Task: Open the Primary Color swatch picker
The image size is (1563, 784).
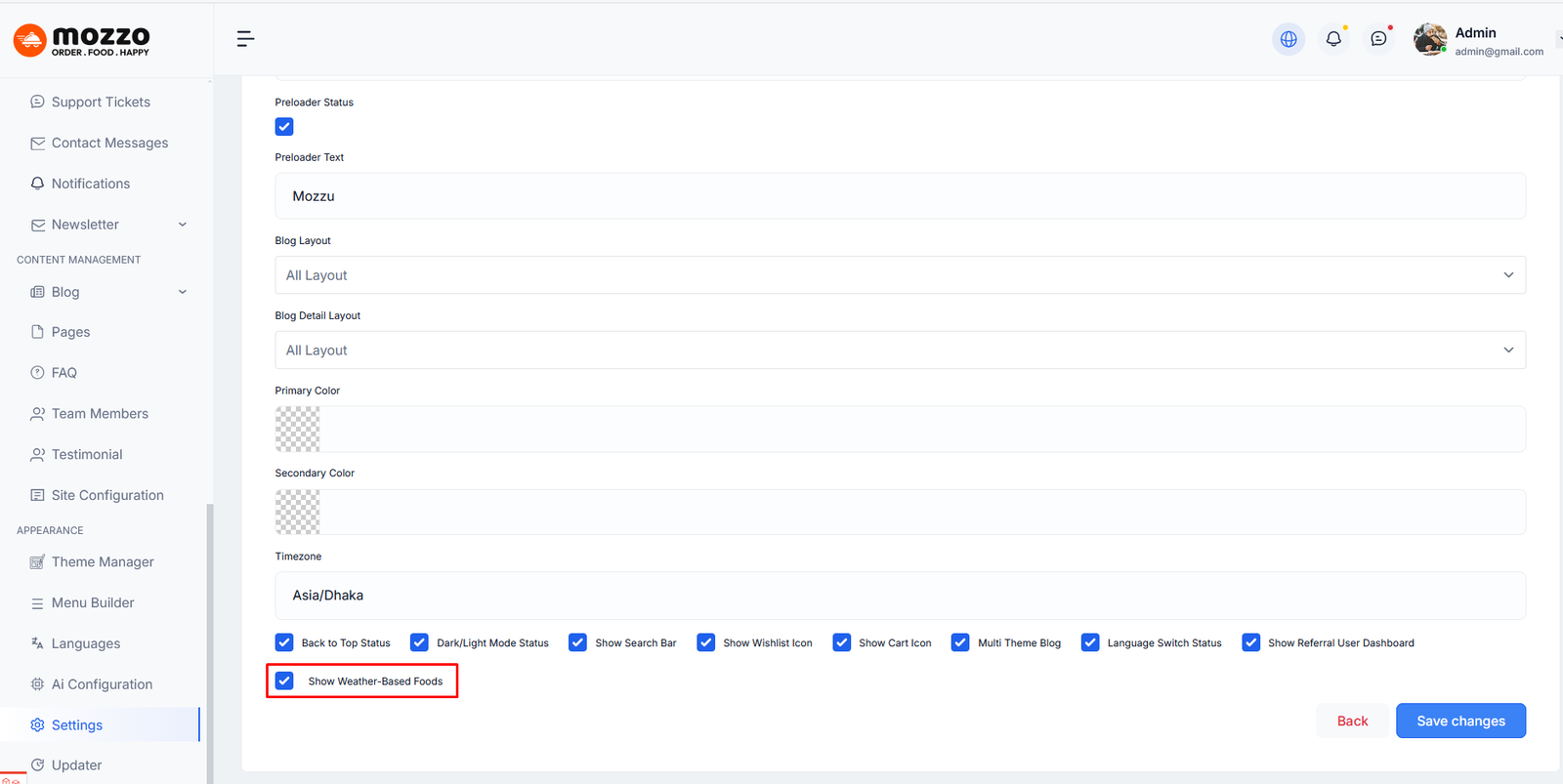Action: [x=298, y=430]
